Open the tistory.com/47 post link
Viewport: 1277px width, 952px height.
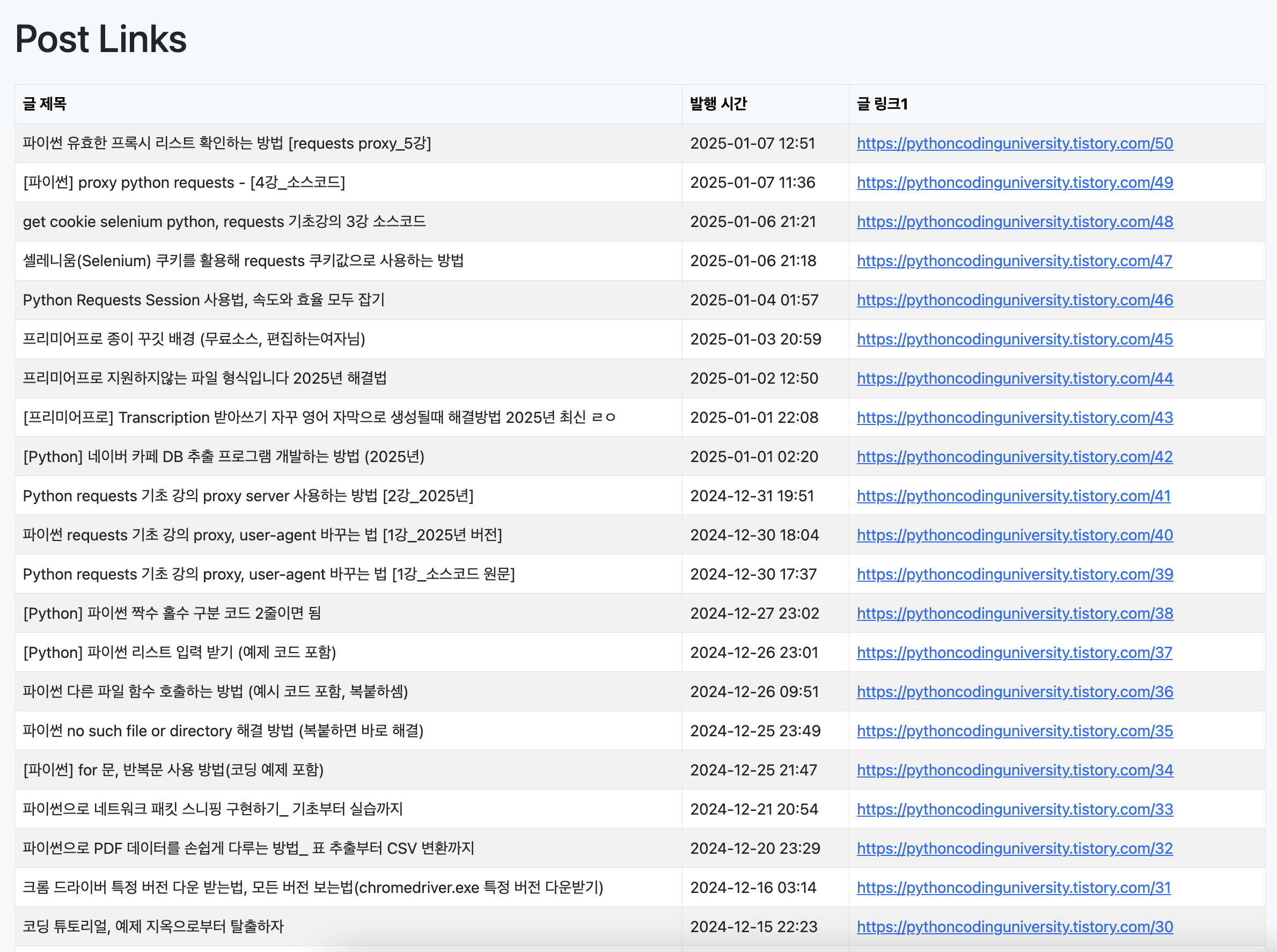tap(1014, 260)
